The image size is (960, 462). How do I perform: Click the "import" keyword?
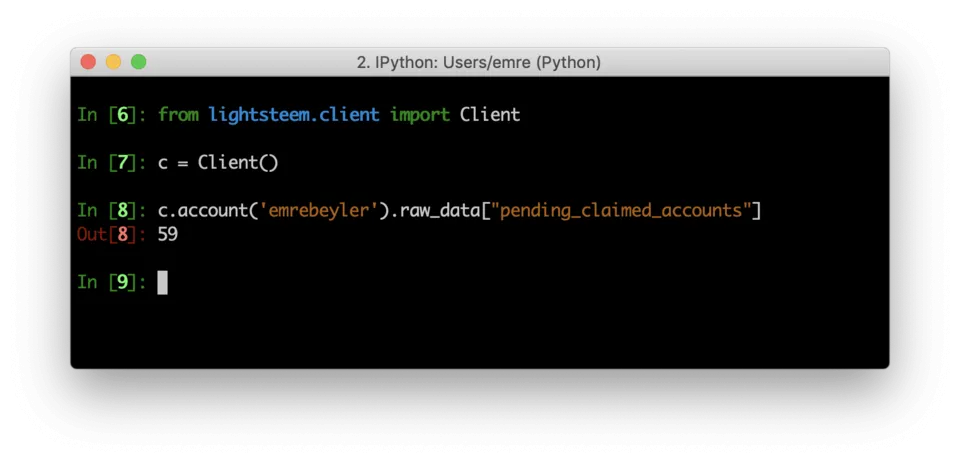[x=420, y=114]
